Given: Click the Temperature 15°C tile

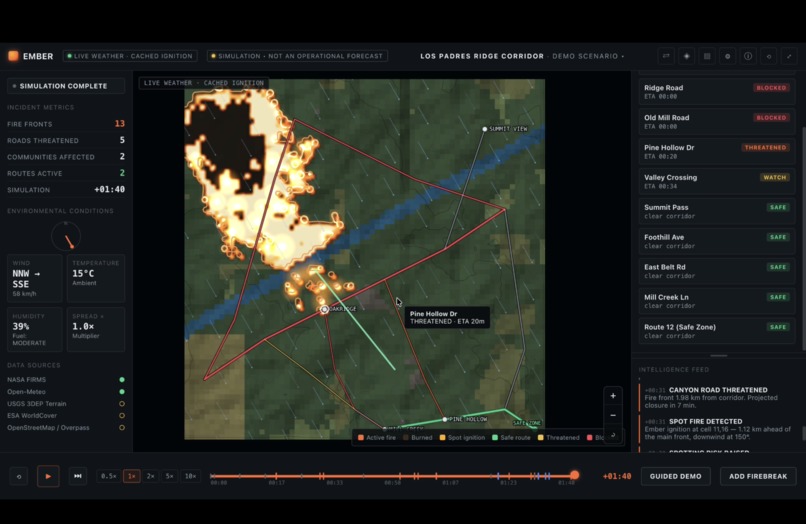Looking at the screenshot, I should 96,278.
